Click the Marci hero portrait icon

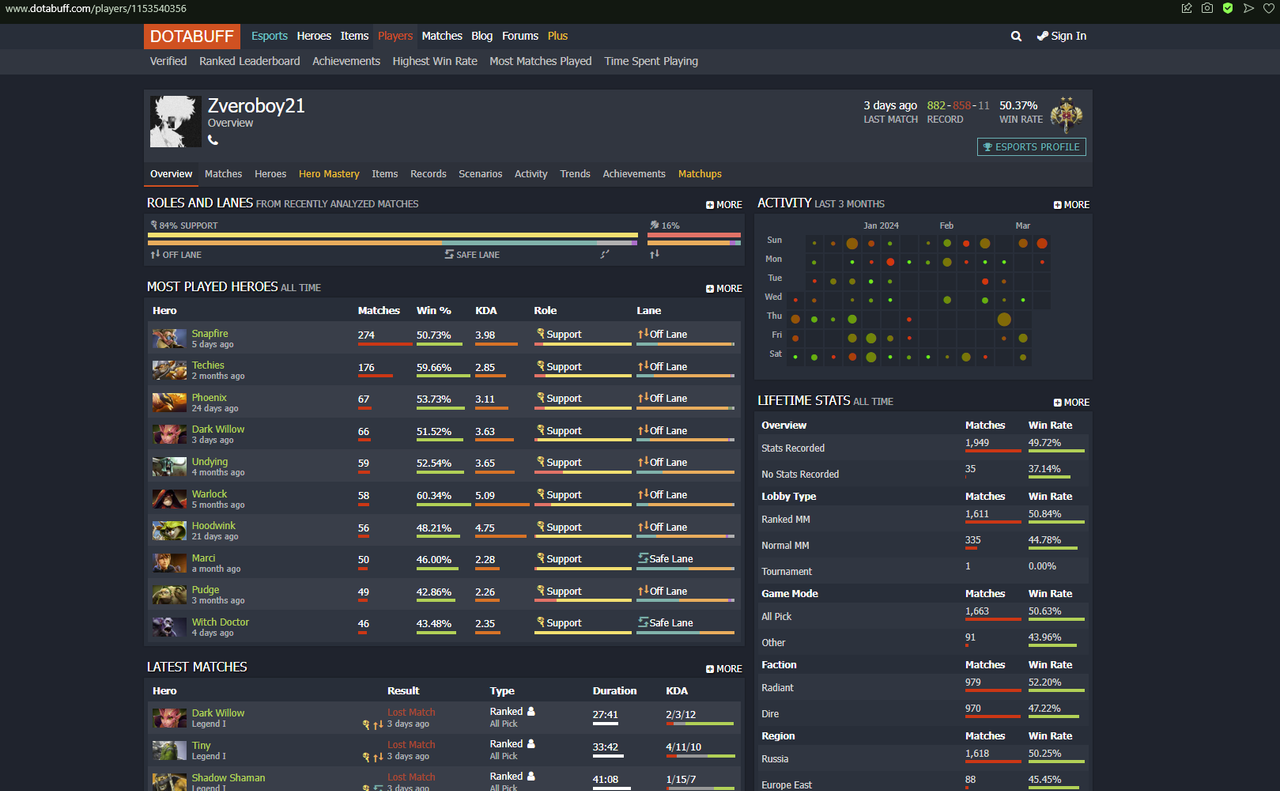[x=169, y=563]
